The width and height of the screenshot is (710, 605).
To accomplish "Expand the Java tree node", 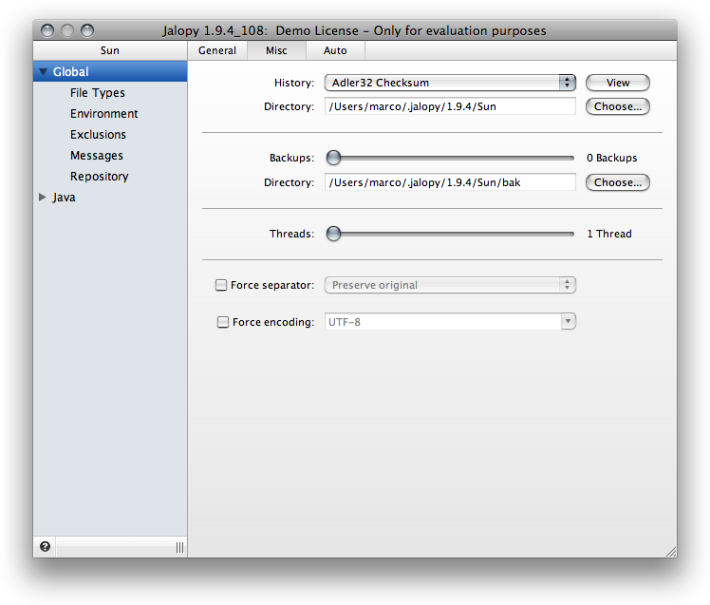I will [43, 197].
